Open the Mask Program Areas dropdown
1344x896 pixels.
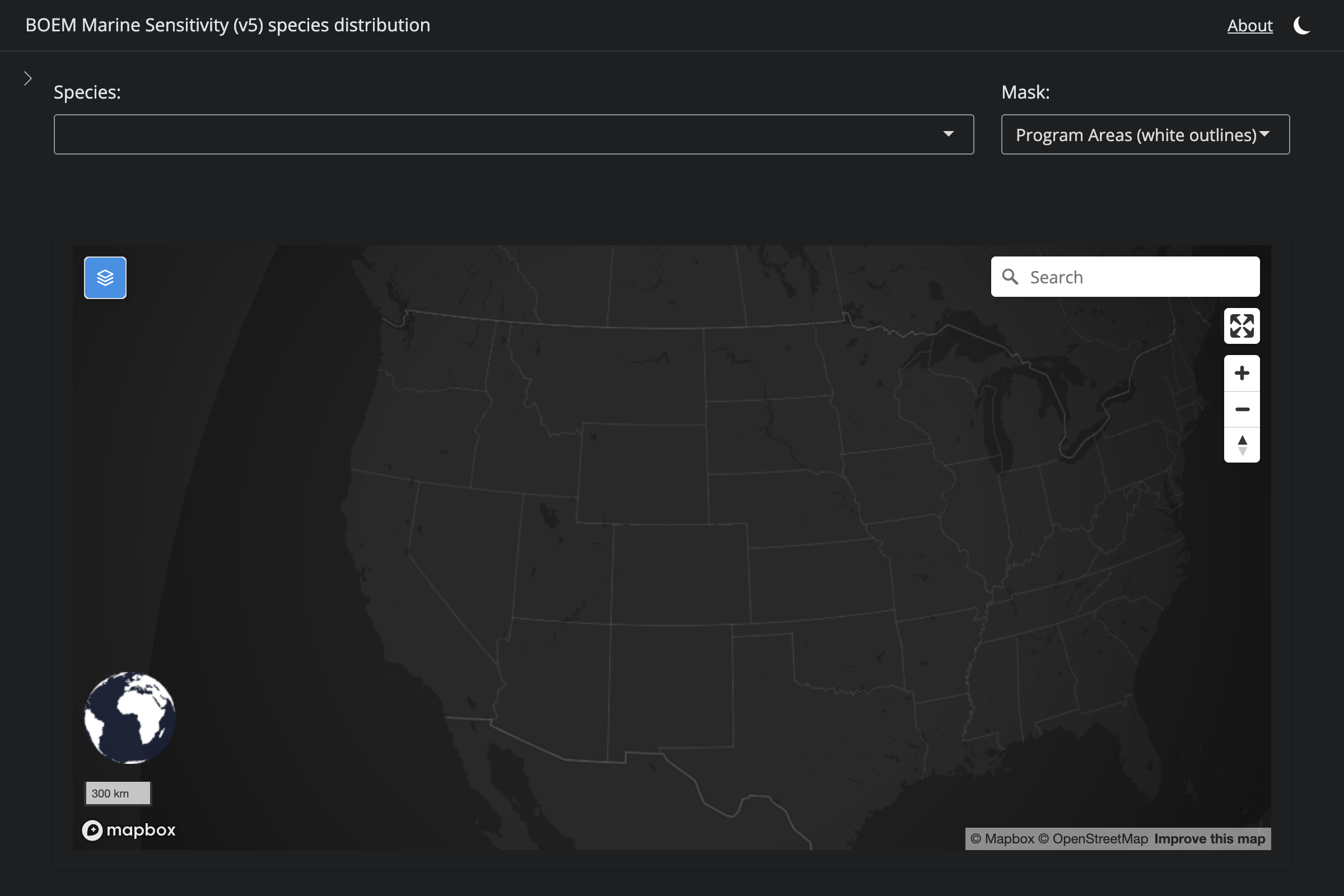tap(1145, 135)
